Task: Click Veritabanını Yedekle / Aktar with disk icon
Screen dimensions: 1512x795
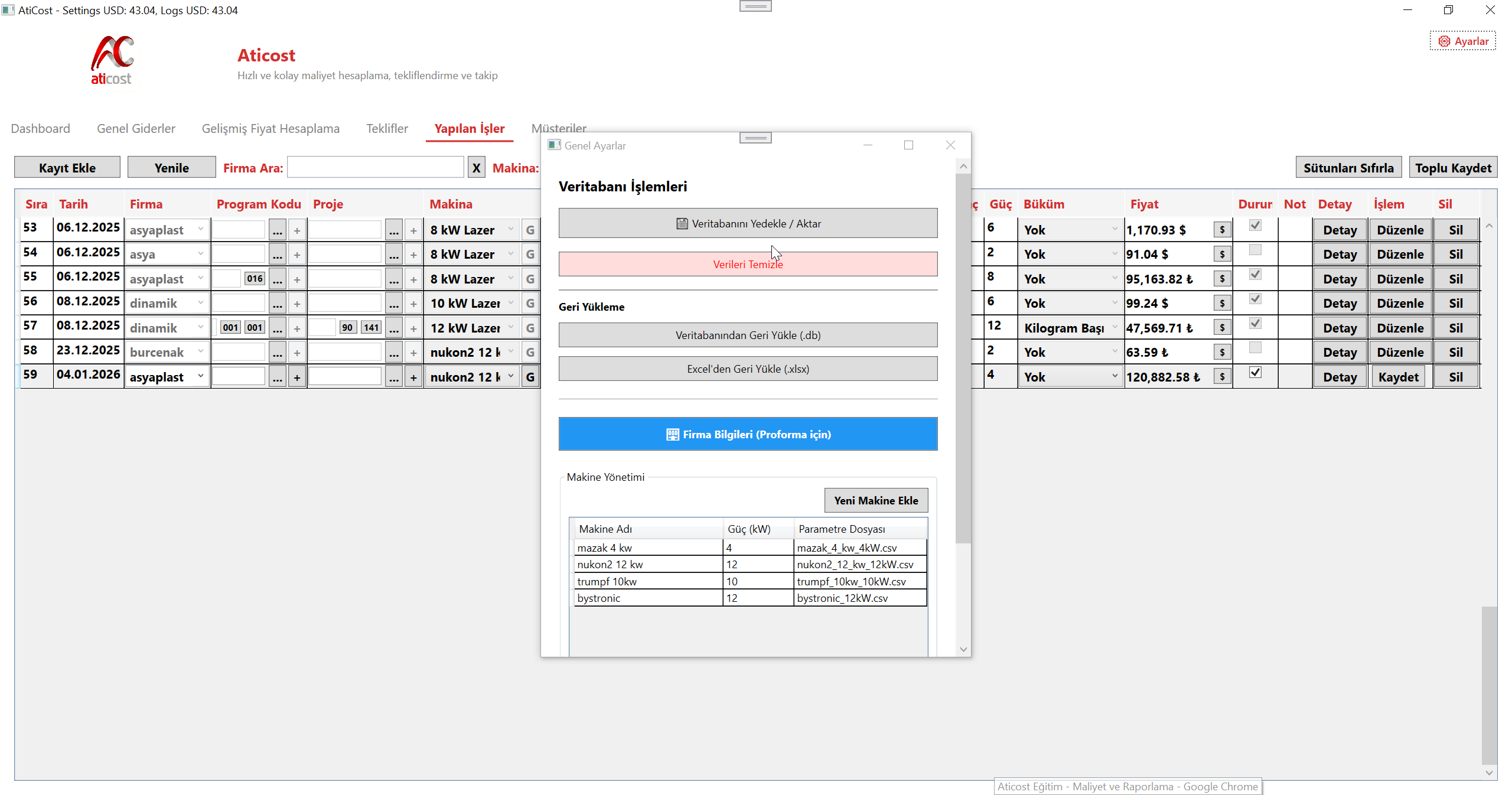Action: (x=748, y=223)
